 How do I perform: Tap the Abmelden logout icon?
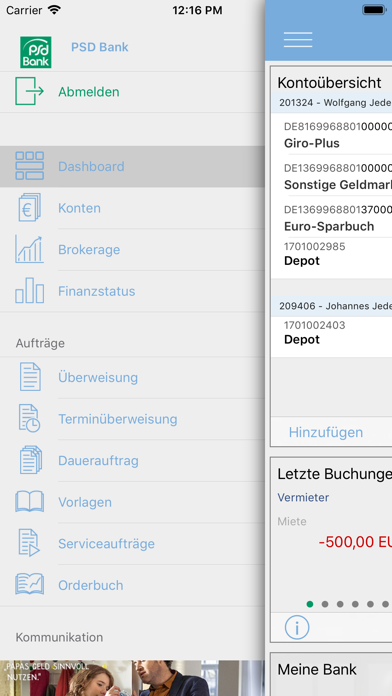point(29,91)
